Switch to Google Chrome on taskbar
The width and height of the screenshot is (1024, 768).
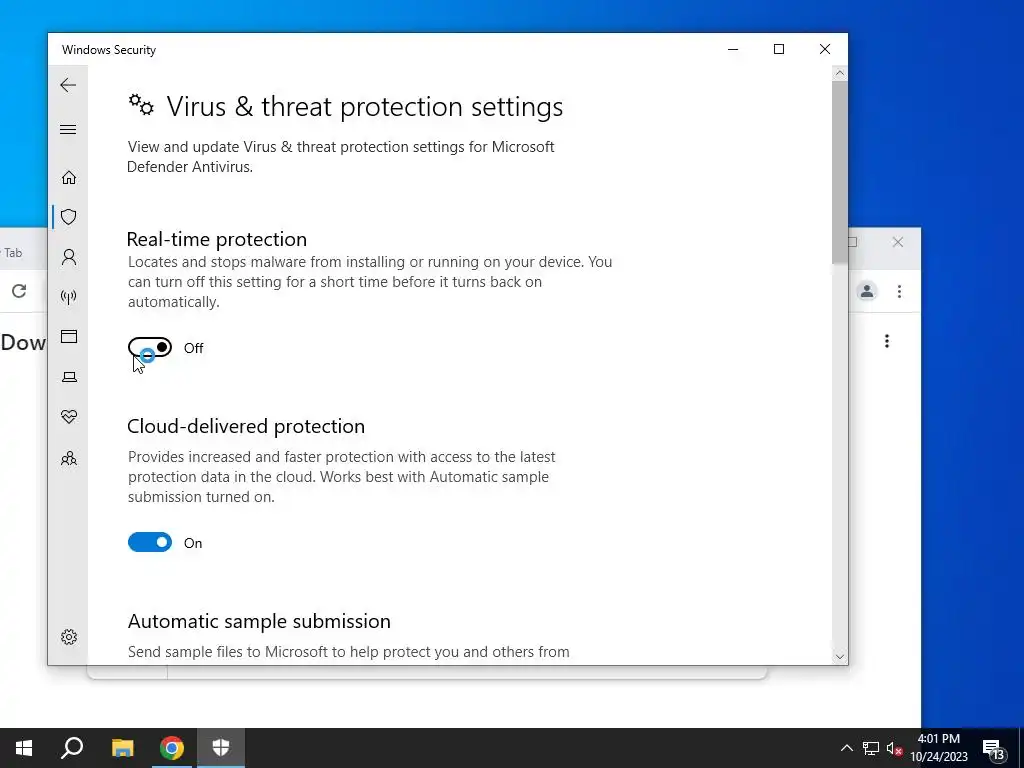click(172, 748)
